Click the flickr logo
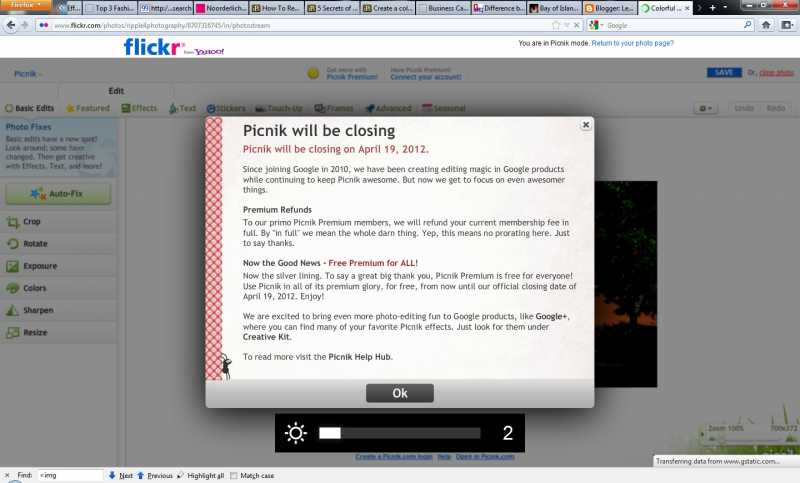 [152, 47]
